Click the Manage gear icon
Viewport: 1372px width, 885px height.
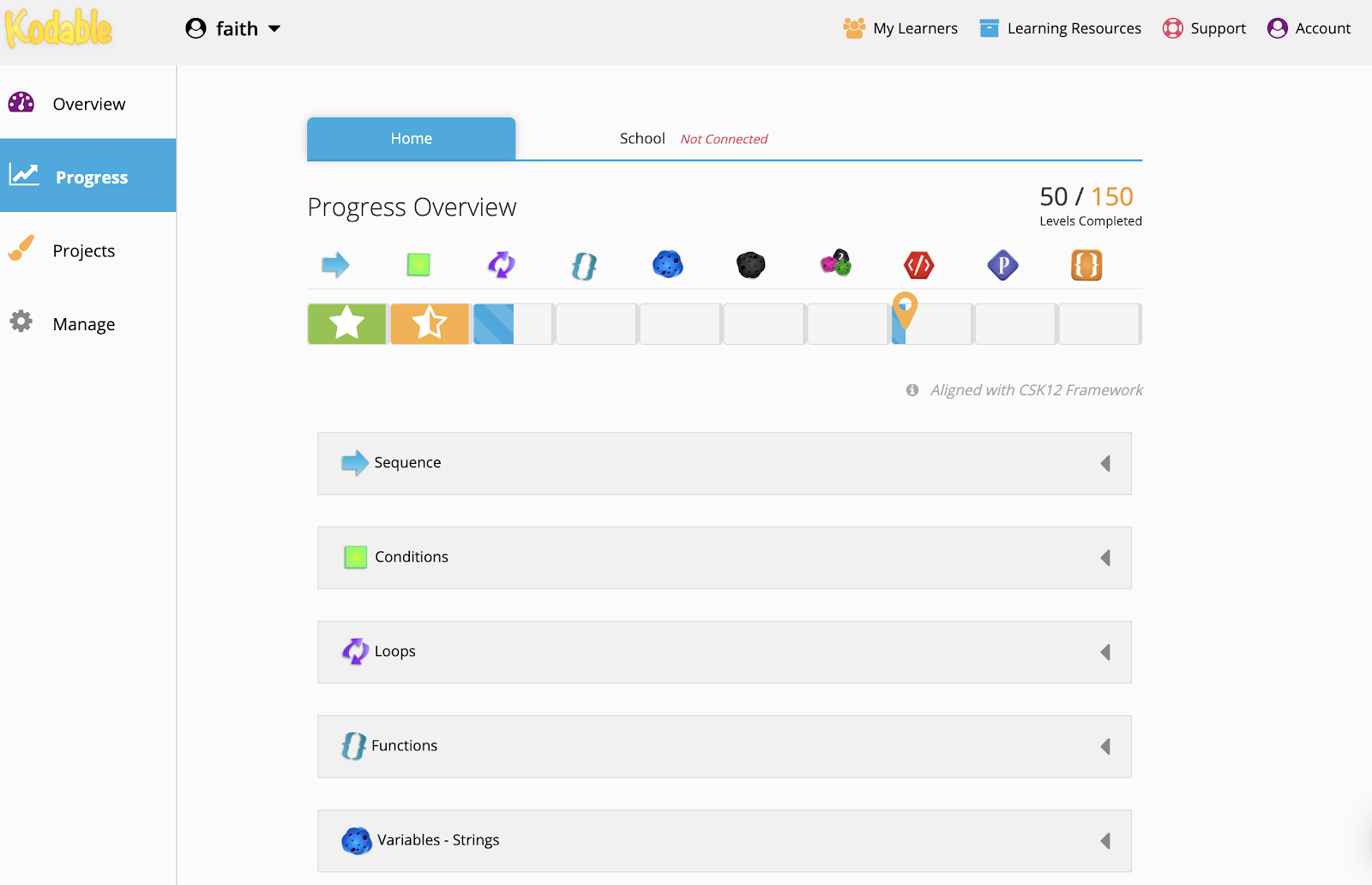pos(21,322)
